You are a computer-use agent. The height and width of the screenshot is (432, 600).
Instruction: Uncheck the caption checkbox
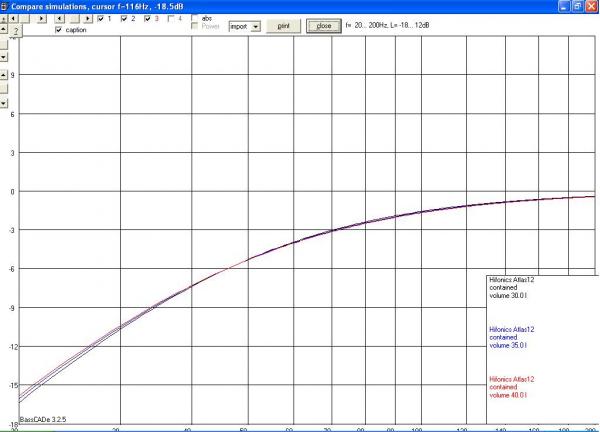coord(59,31)
